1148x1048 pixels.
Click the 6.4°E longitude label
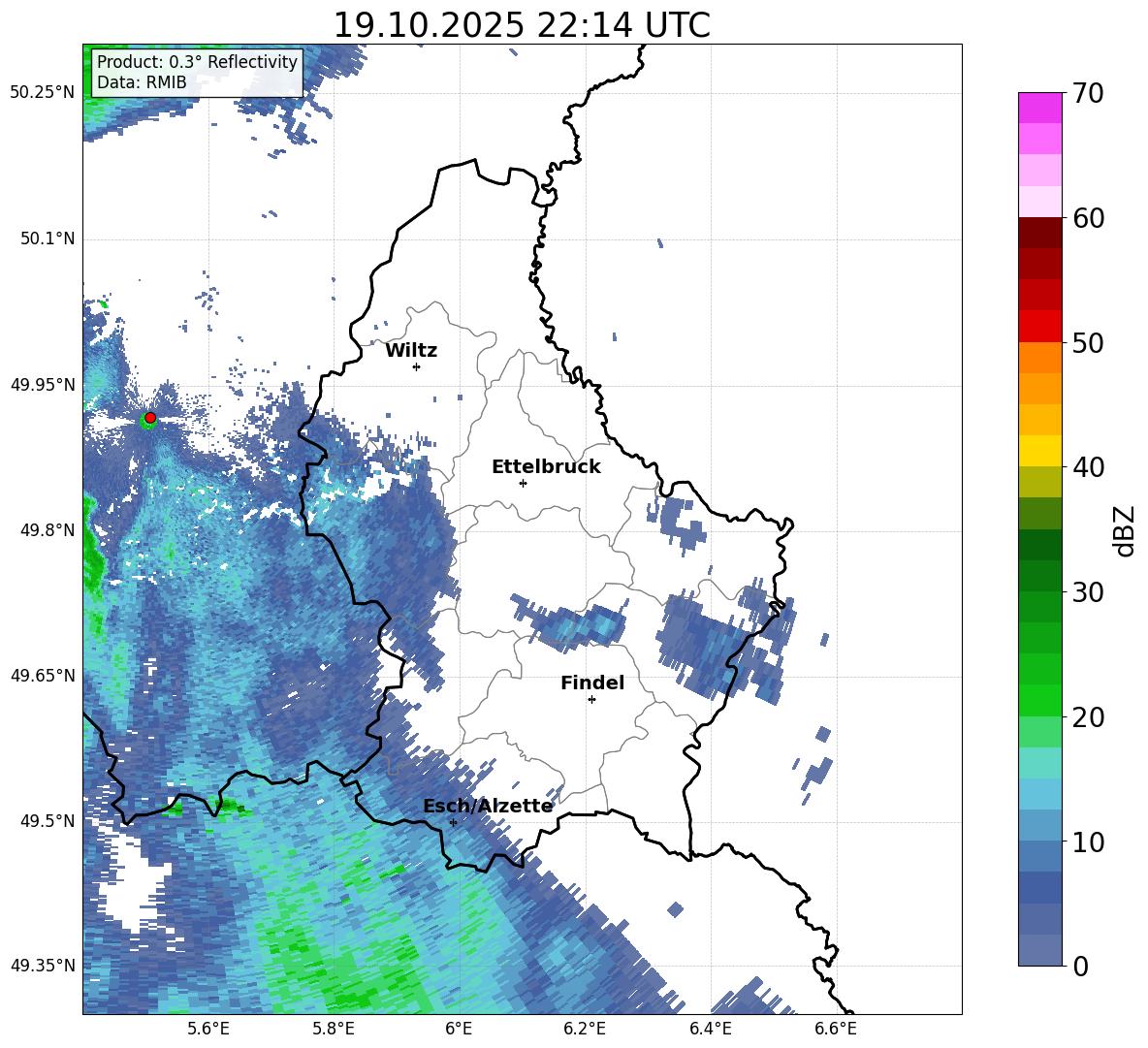tap(711, 1029)
